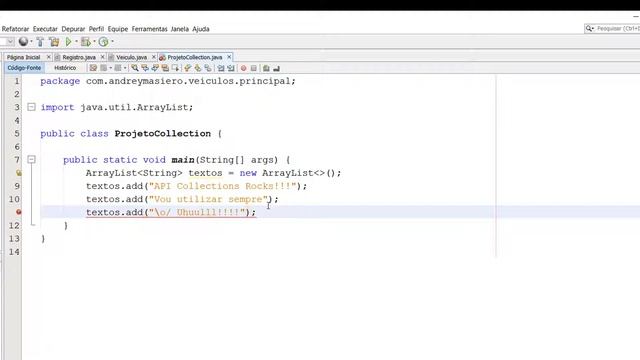Image resolution: width=640 pixels, height=360 pixels.
Task: Start macro recording with red circle icon
Action: click(243, 68)
